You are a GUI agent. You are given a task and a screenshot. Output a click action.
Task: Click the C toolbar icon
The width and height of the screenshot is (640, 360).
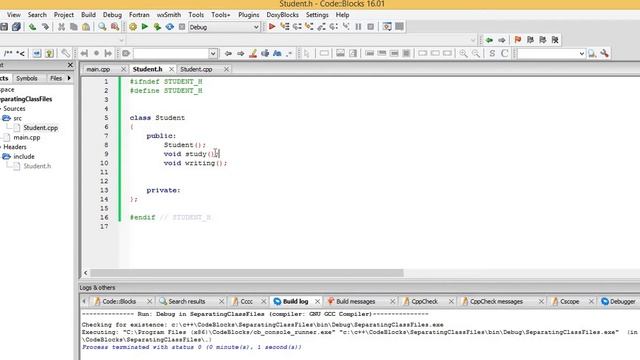pyautogui.click(x=505, y=53)
